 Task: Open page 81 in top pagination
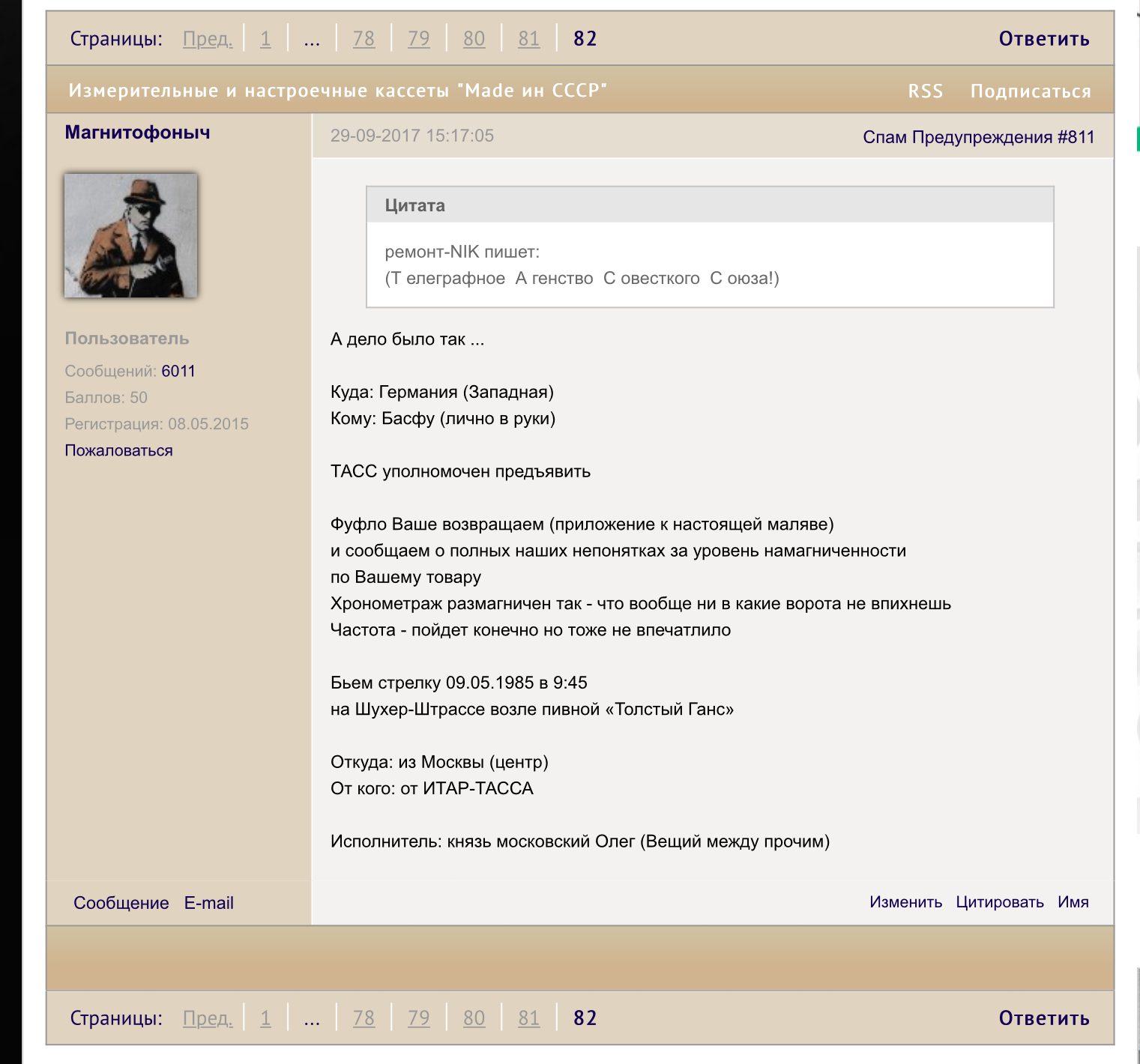528,39
